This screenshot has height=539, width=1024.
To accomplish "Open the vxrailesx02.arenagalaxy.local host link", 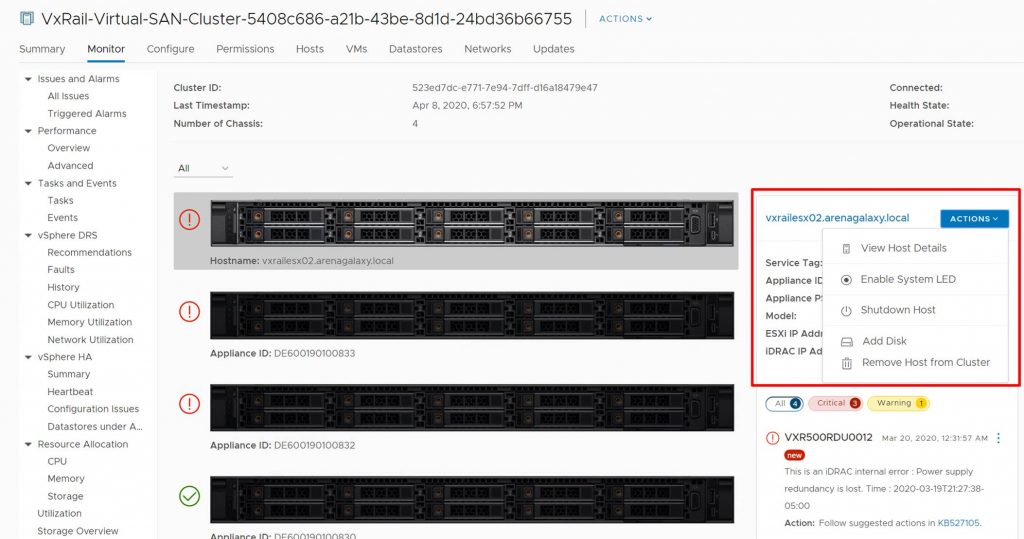I will pyautogui.click(x=837, y=218).
